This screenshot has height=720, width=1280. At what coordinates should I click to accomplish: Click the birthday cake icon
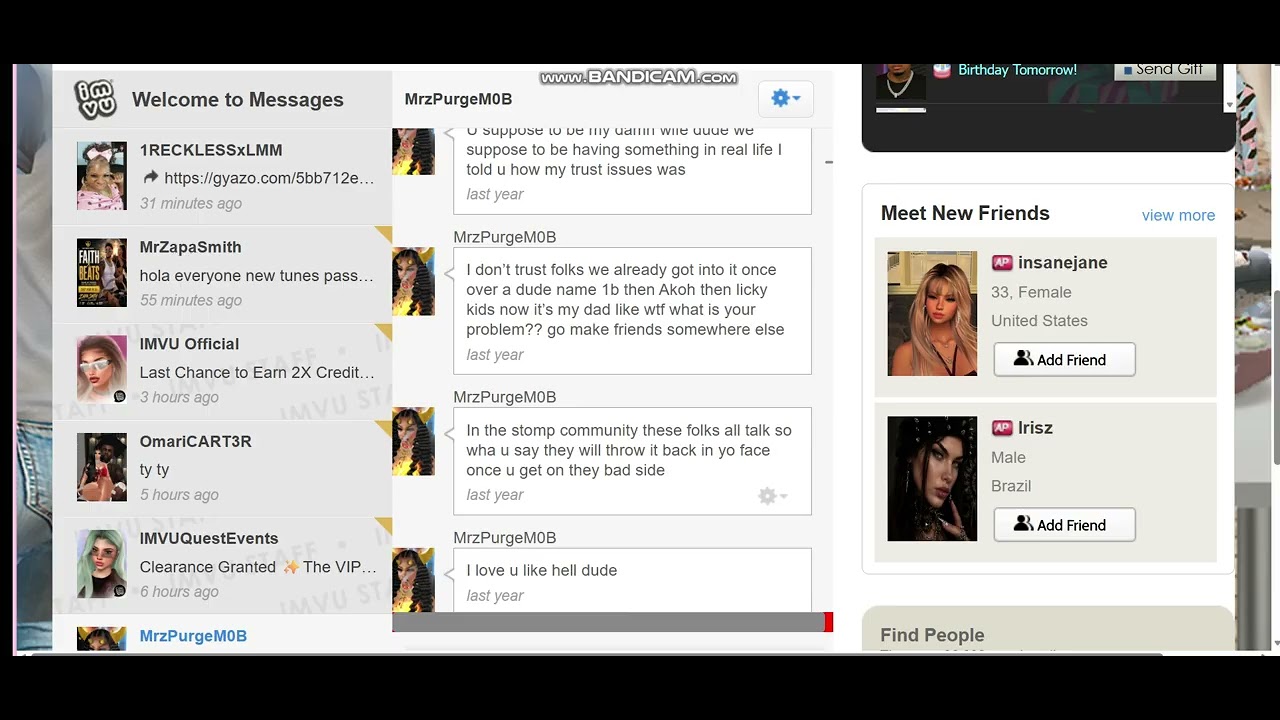point(941,70)
